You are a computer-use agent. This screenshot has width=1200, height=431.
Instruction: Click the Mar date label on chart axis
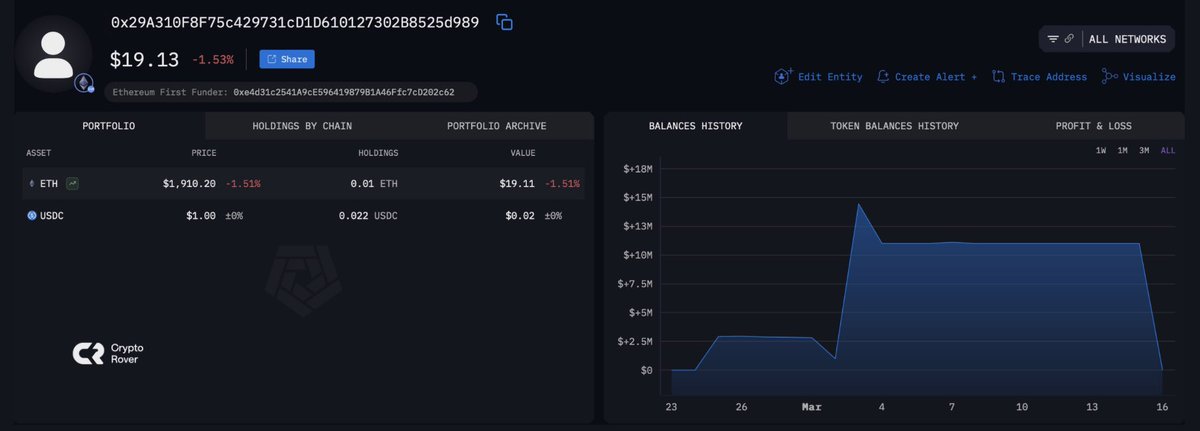[x=811, y=407]
